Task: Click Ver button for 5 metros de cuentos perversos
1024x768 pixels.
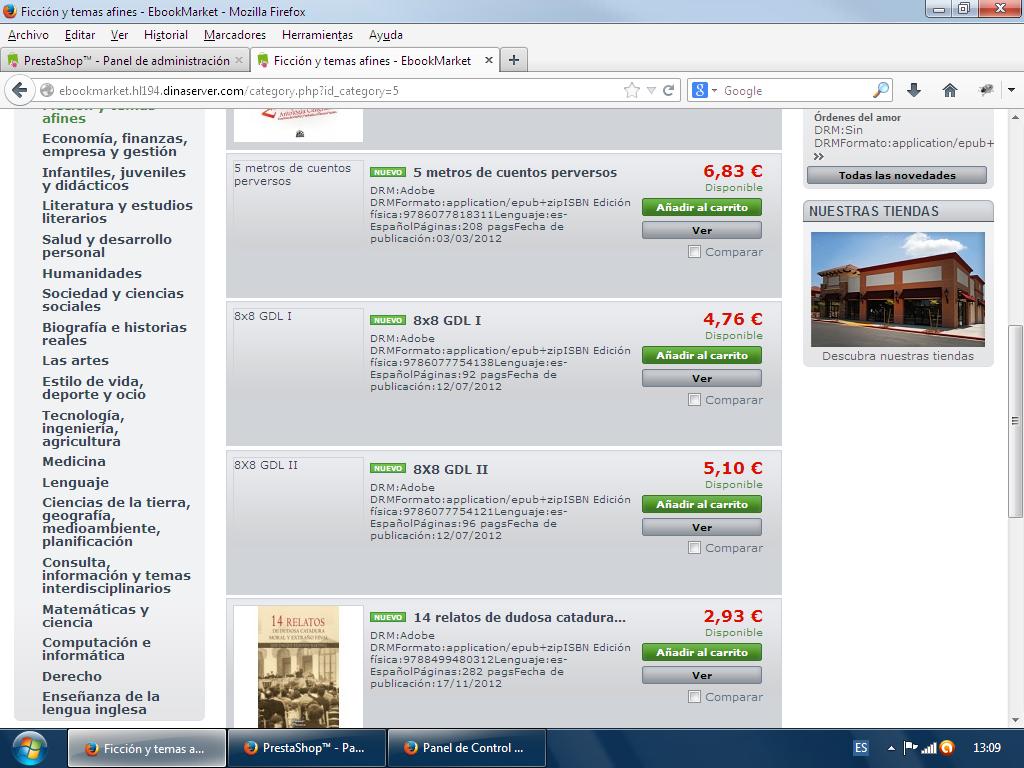Action: [x=702, y=231]
